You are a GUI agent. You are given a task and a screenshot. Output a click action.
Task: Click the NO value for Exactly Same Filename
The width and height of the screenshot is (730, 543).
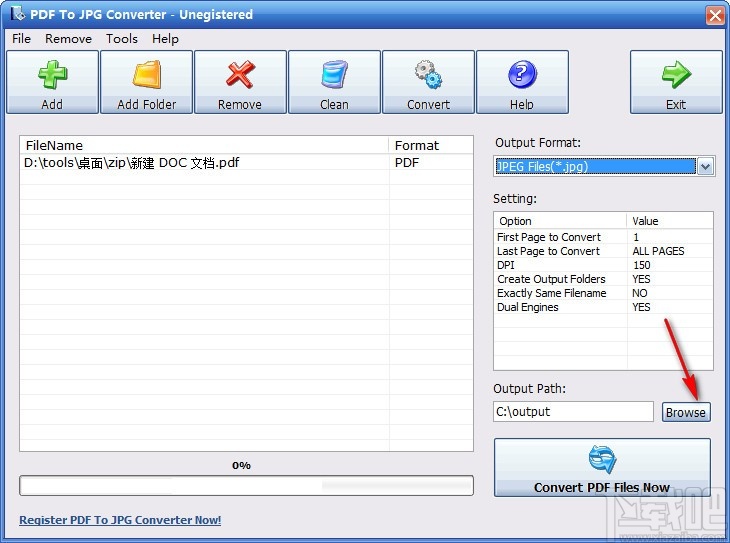tap(640, 293)
